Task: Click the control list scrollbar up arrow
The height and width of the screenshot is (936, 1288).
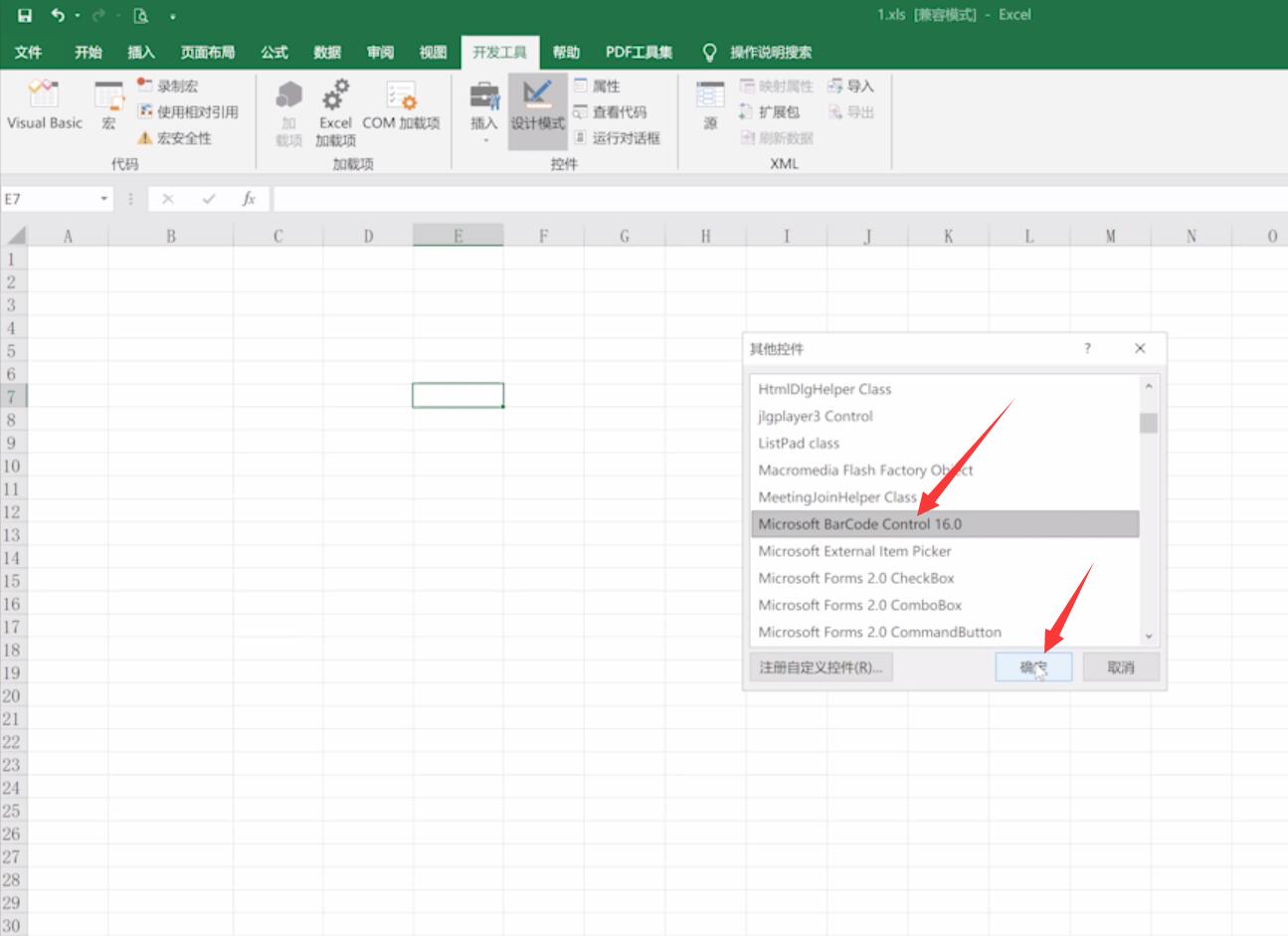Action: pyautogui.click(x=1149, y=386)
